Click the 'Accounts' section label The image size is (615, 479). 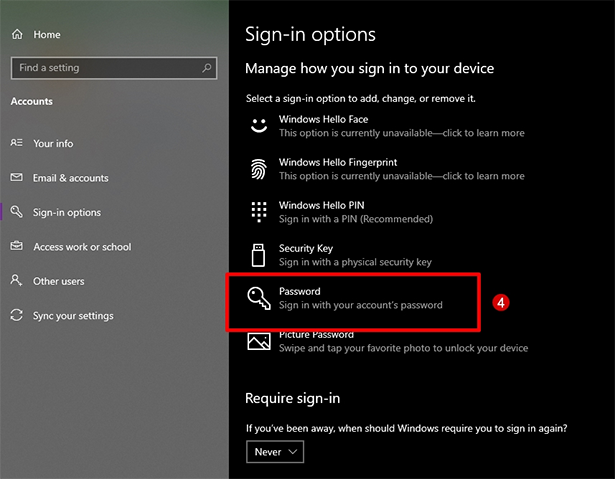tap(32, 101)
